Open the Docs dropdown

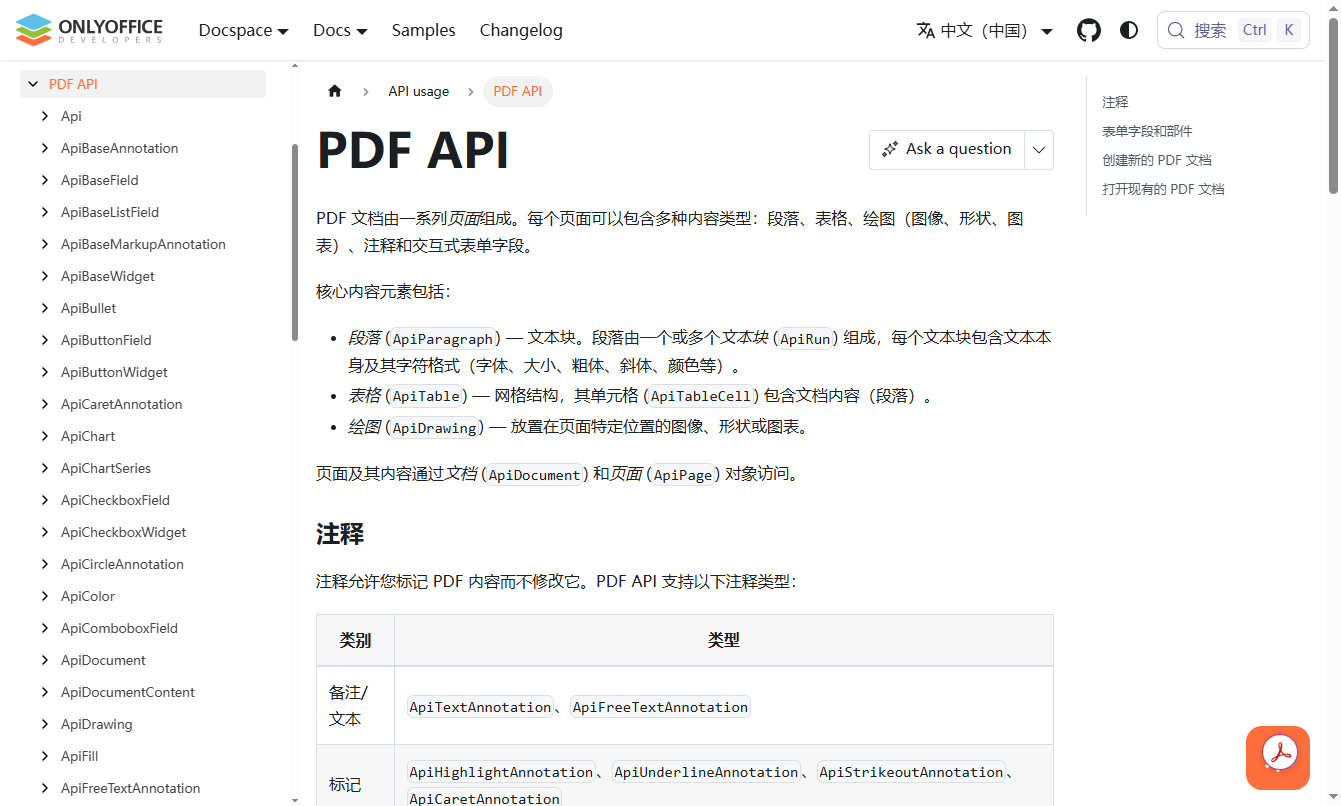point(339,30)
